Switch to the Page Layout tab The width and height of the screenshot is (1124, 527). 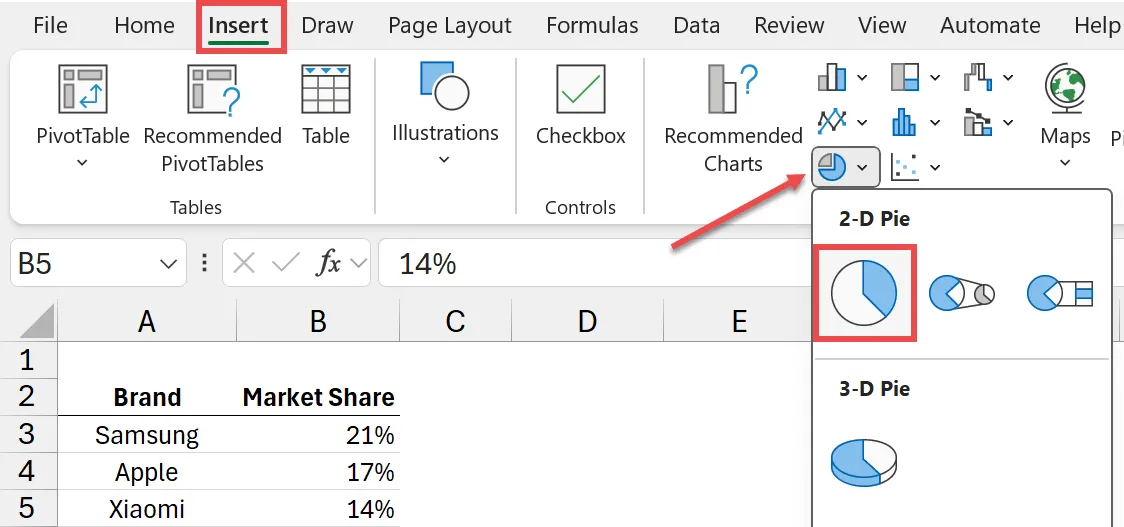click(x=449, y=26)
